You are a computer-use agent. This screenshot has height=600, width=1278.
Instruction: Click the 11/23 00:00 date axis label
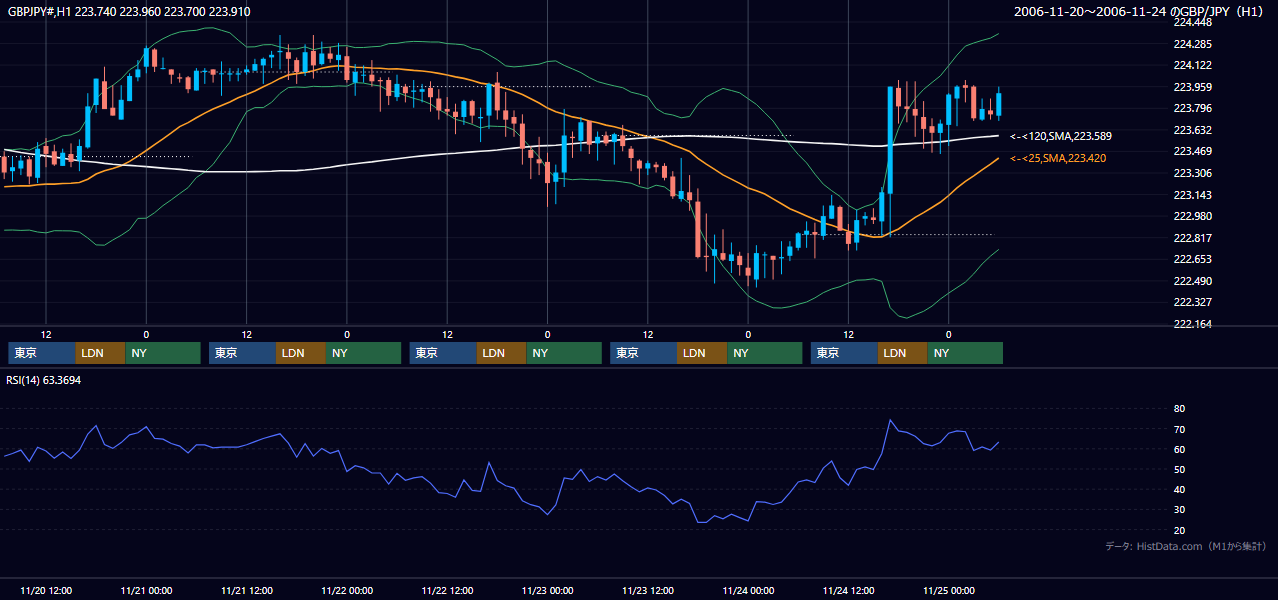pyautogui.click(x=547, y=590)
